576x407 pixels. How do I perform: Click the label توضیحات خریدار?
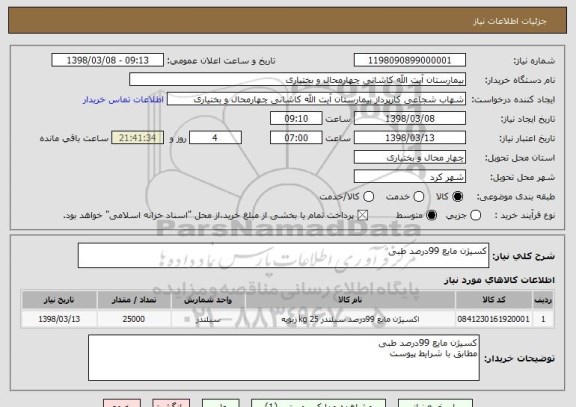click(x=519, y=358)
